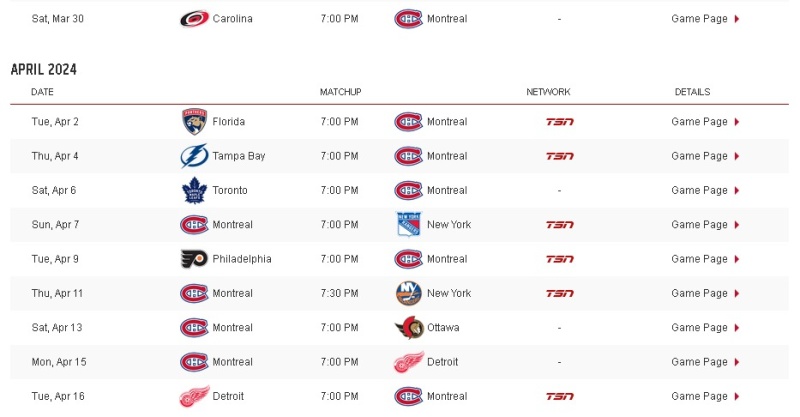Click the TSN logo on the Apr 11 game
800x417 pixels.
(x=560, y=293)
